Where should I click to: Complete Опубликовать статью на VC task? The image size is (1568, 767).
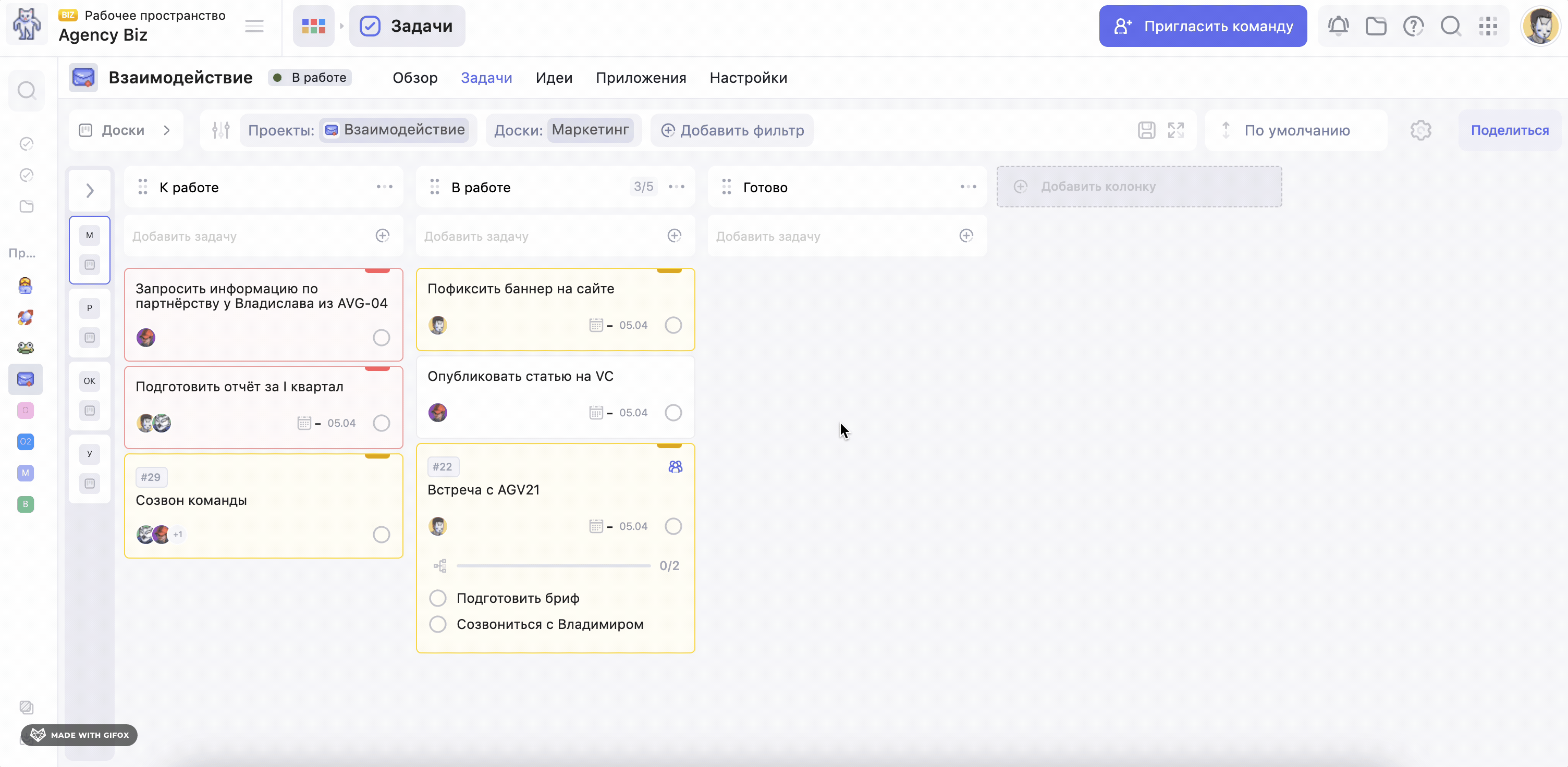[673, 413]
